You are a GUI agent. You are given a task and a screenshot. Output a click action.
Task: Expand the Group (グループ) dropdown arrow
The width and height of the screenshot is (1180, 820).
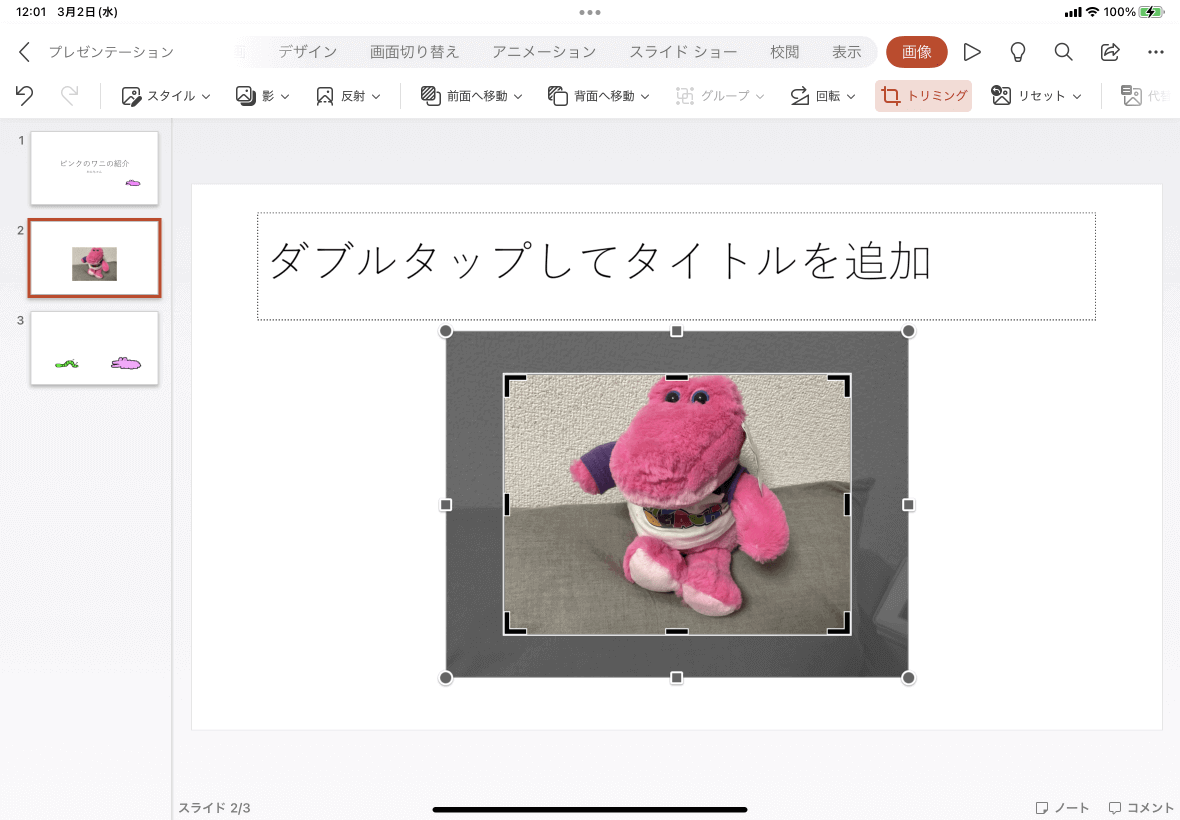point(759,97)
